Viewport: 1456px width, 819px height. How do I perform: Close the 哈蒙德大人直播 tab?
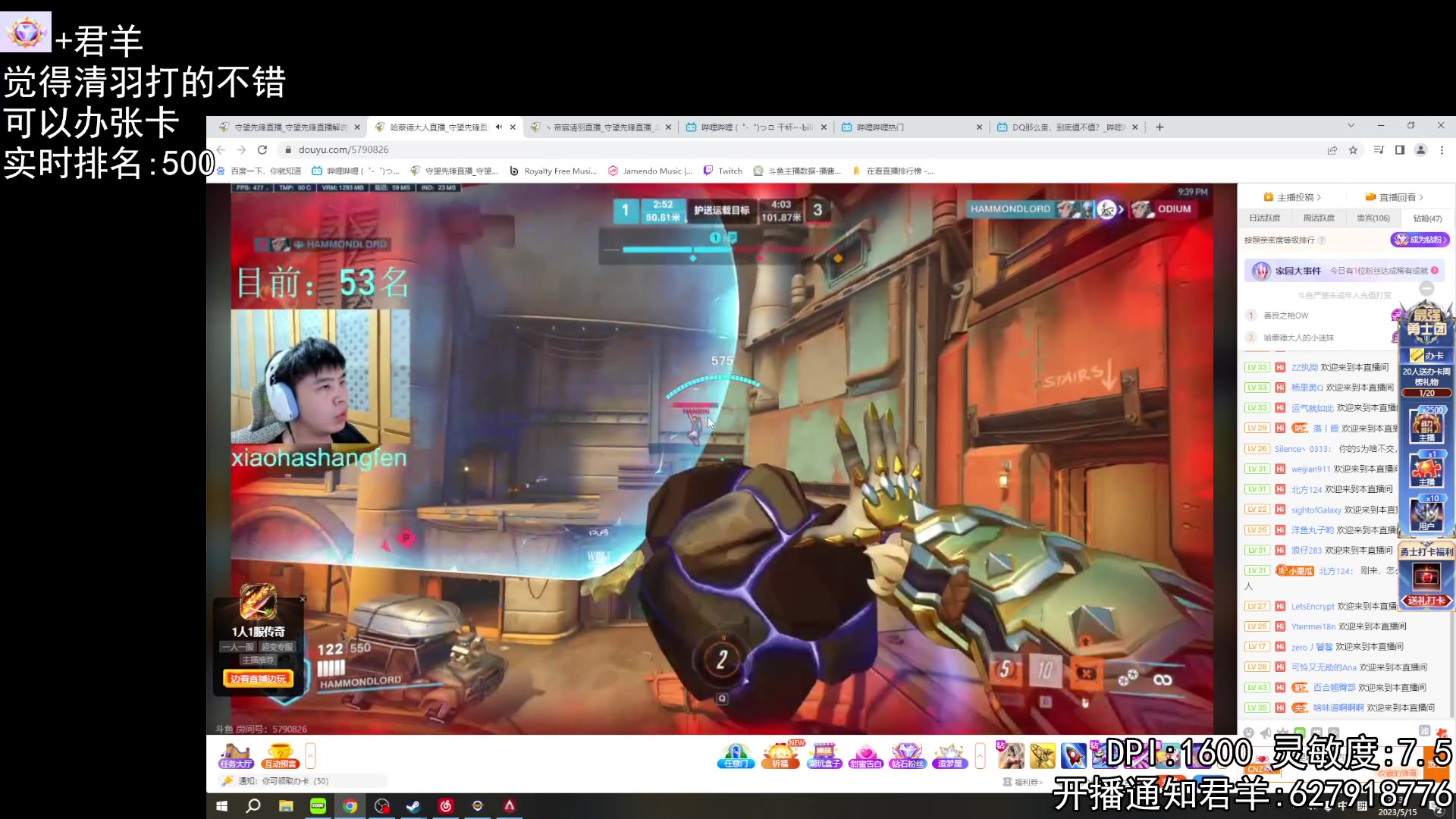(513, 127)
